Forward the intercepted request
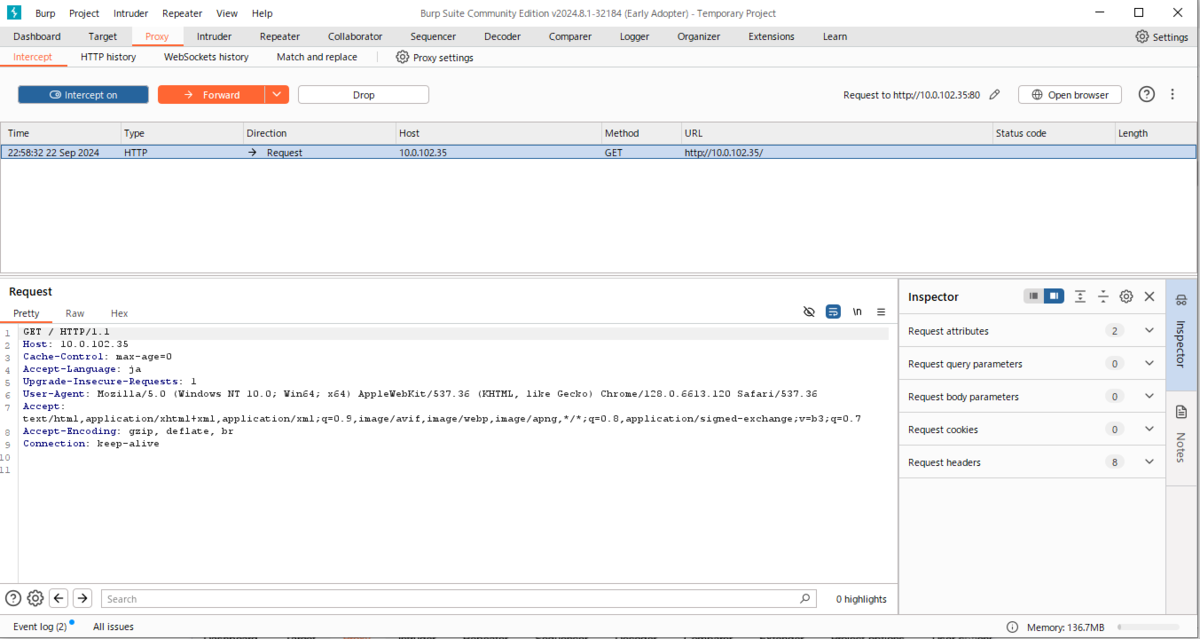Image resolution: width=1200 pixels, height=639 pixels. click(x=212, y=95)
